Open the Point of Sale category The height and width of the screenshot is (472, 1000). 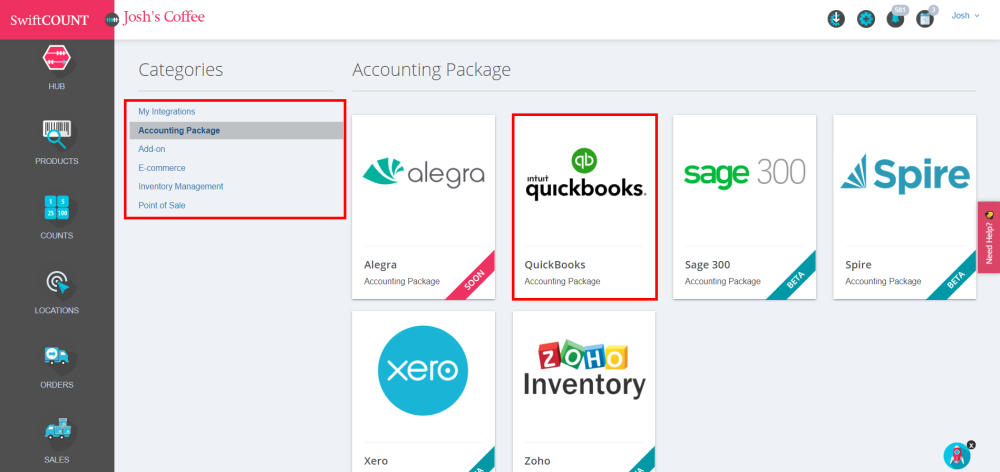pos(162,205)
